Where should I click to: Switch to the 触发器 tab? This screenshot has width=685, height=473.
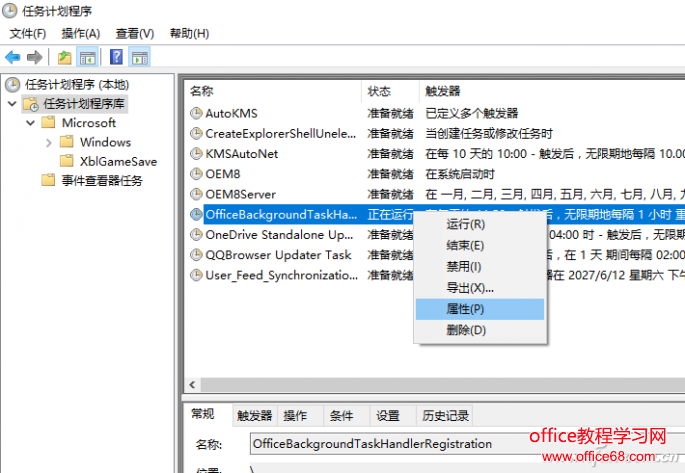point(255,415)
